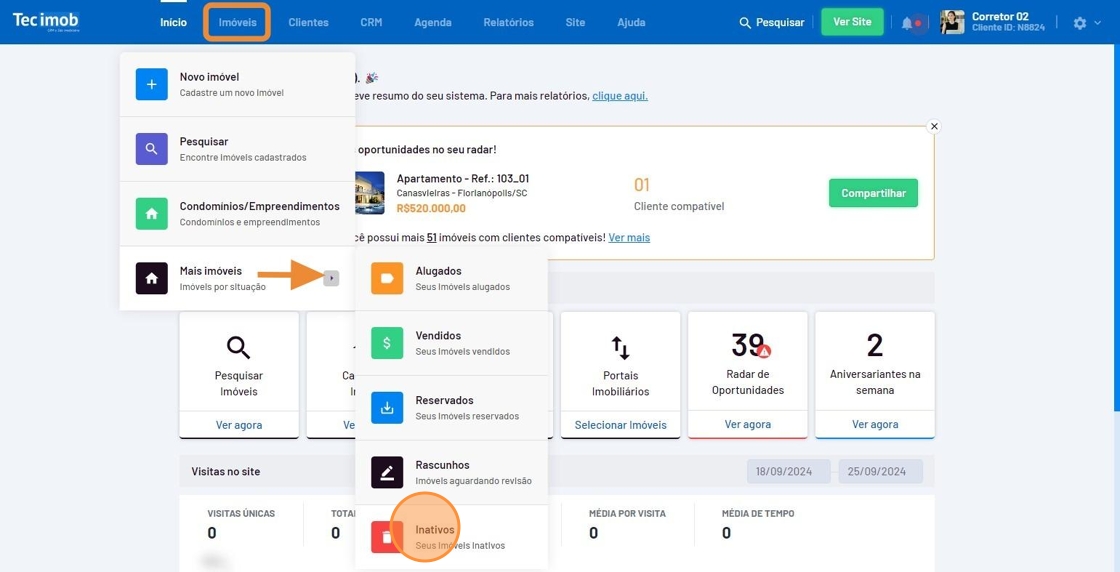Go to the CRM menu

(371, 22)
